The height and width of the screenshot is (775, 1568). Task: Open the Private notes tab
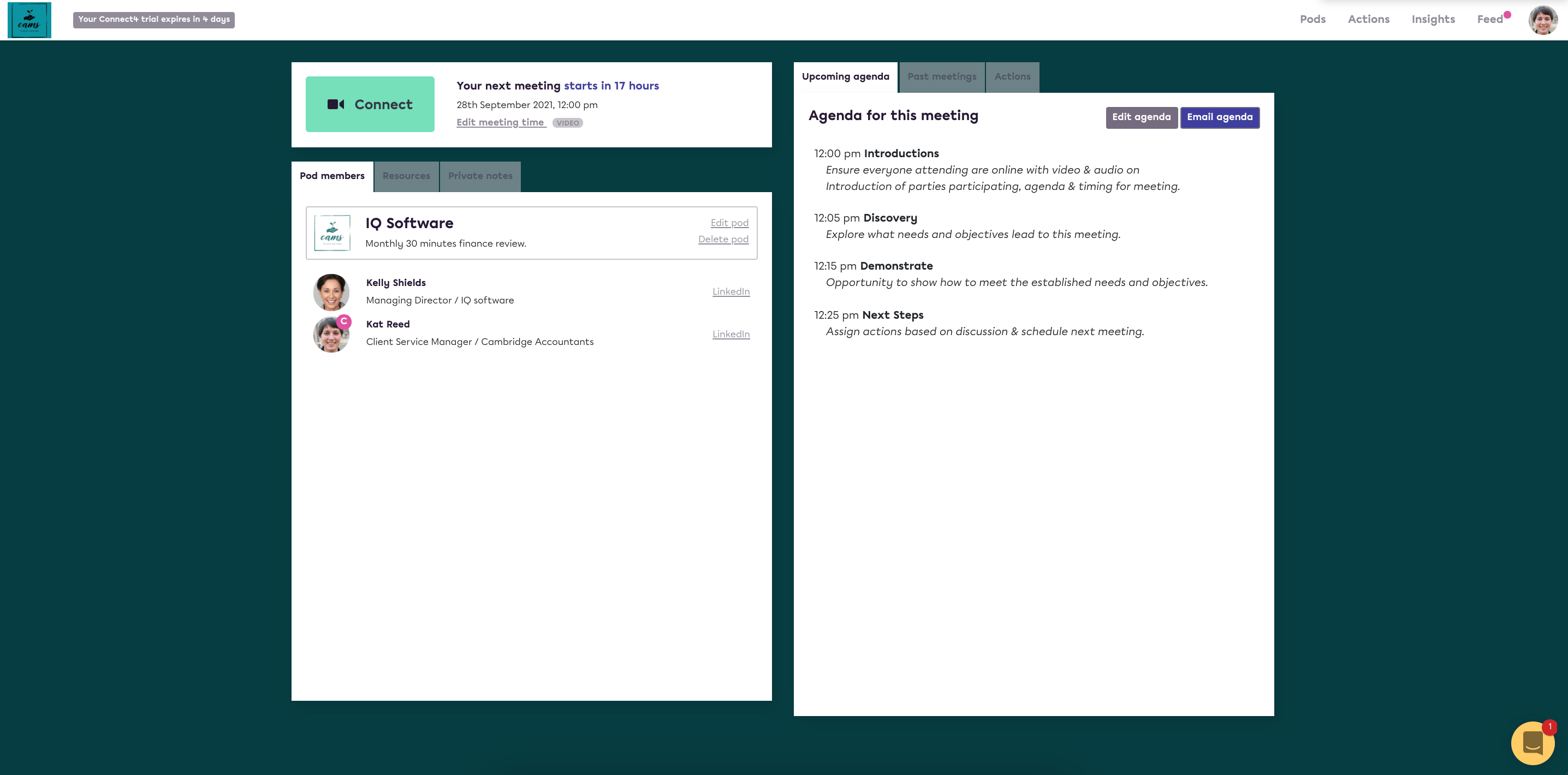pos(480,176)
